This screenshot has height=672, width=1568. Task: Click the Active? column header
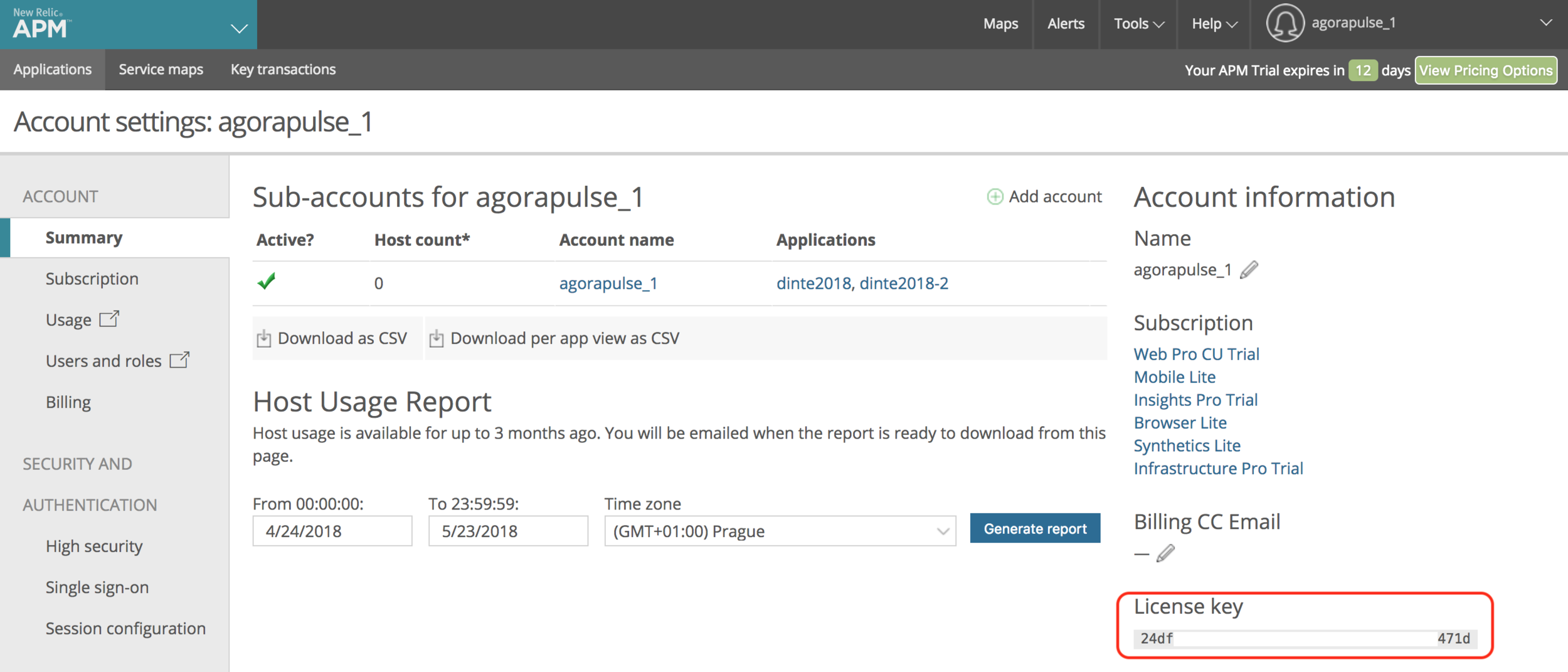point(285,240)
